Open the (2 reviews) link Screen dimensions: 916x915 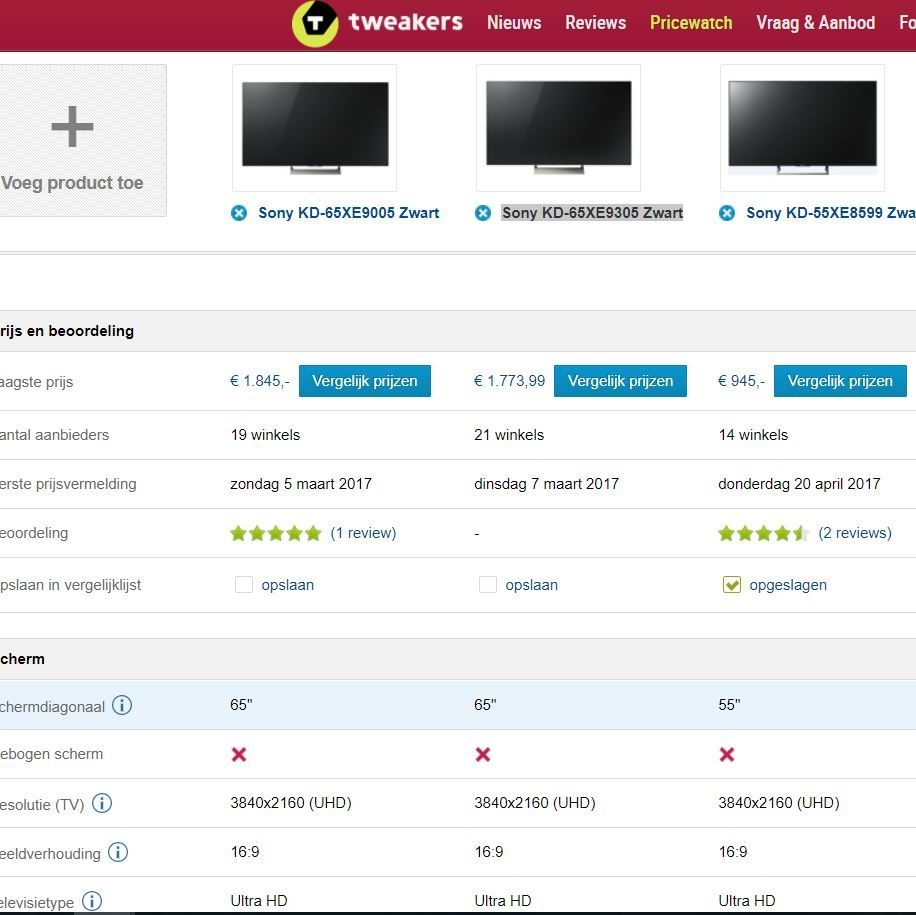coord(855,533)
